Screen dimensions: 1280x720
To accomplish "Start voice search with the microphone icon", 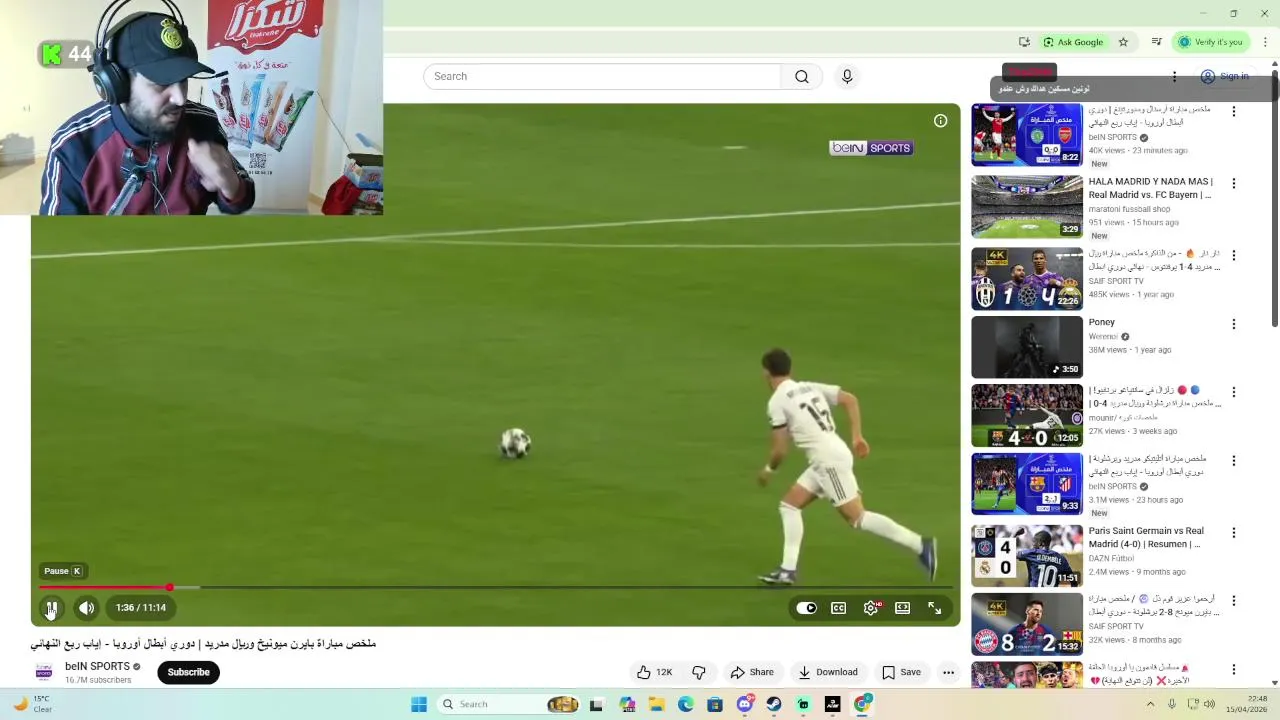I will pyautogui.click(x=847, y=76).
